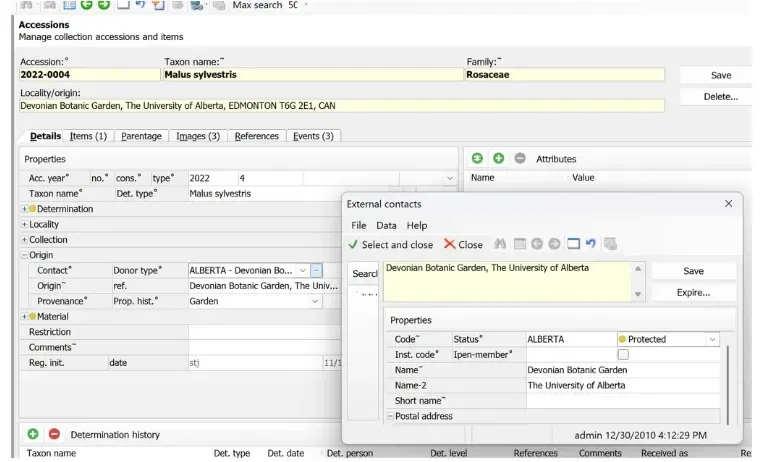Go to previous record with green back arrow
762x462 pixels.
tap(87, 5)
